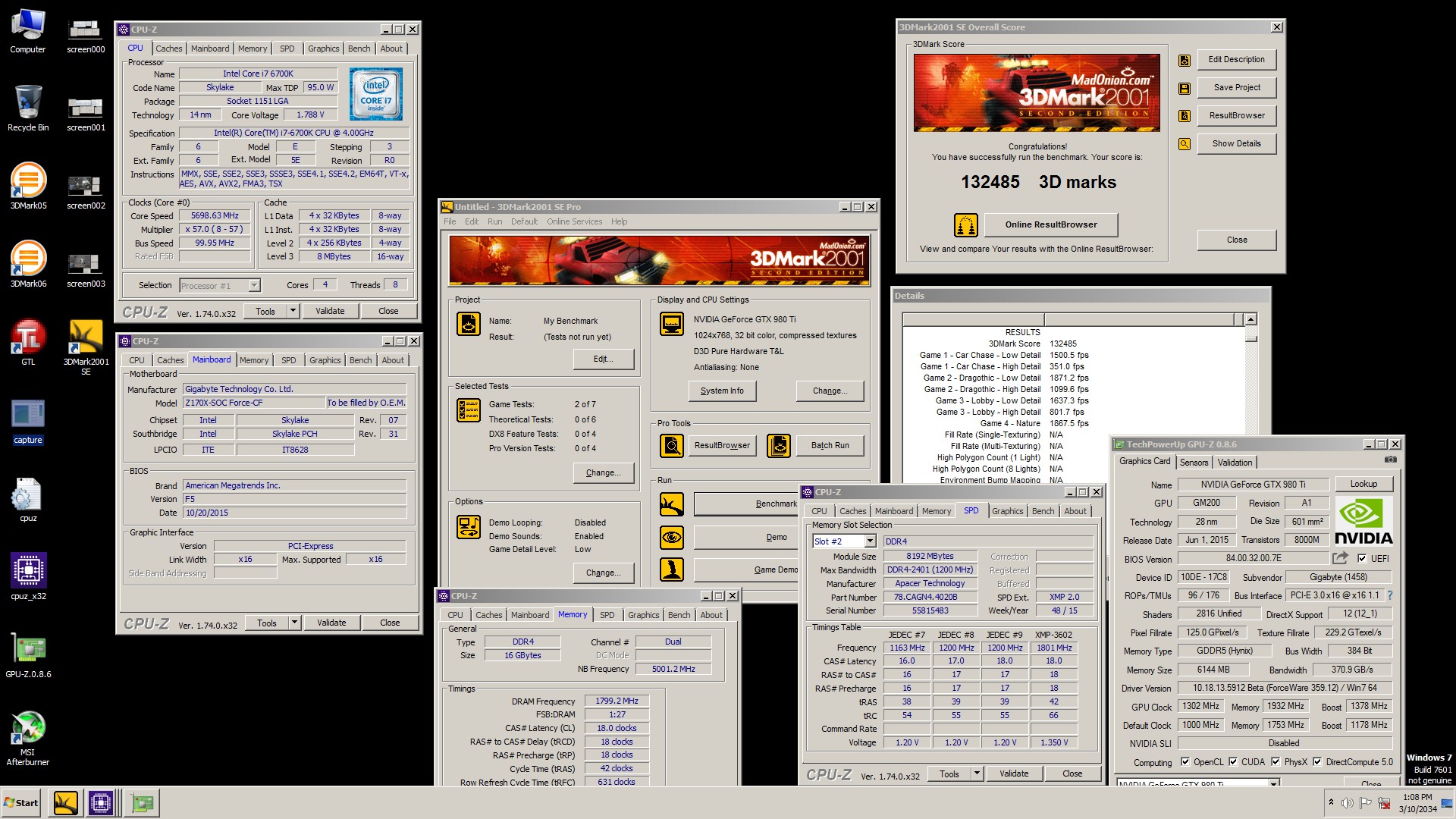Screen dimensions: 1456x819
Task: Toggle the UEFI checkbox in GPU-Z
Action: click(1362, 559)
